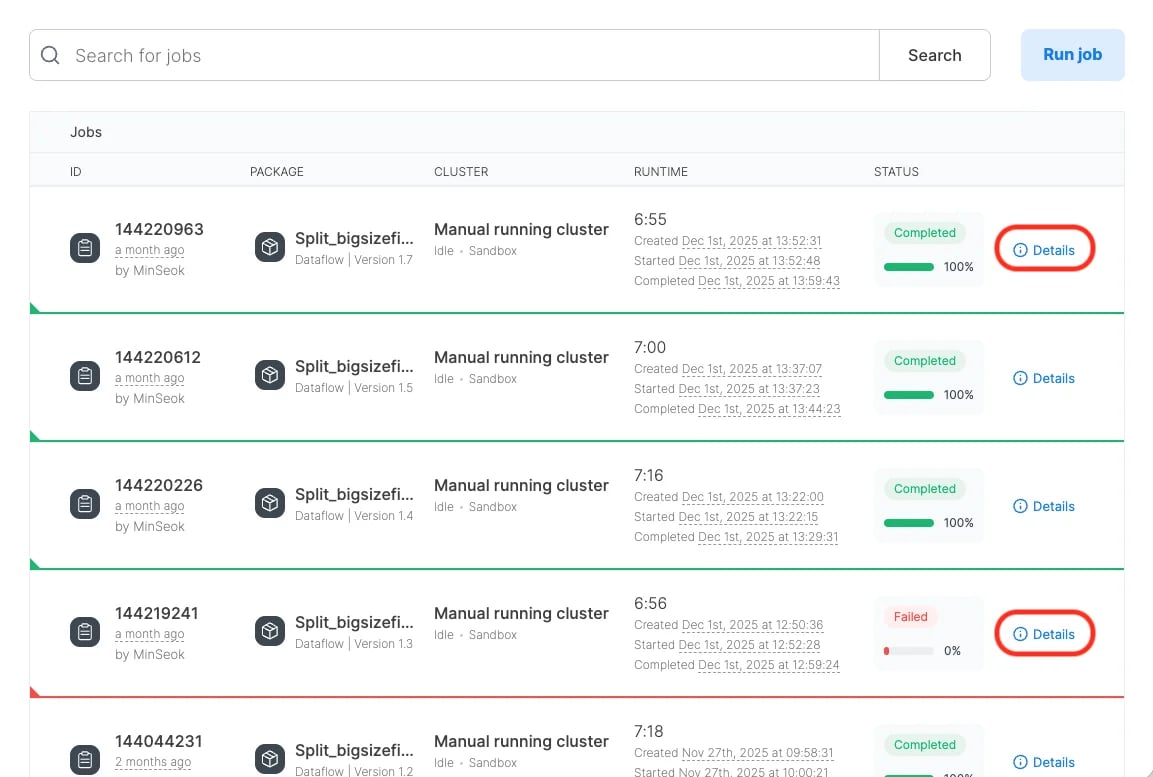Click Completed badge for job 144220226
The image size is (1153, 777).
(924, 488)
